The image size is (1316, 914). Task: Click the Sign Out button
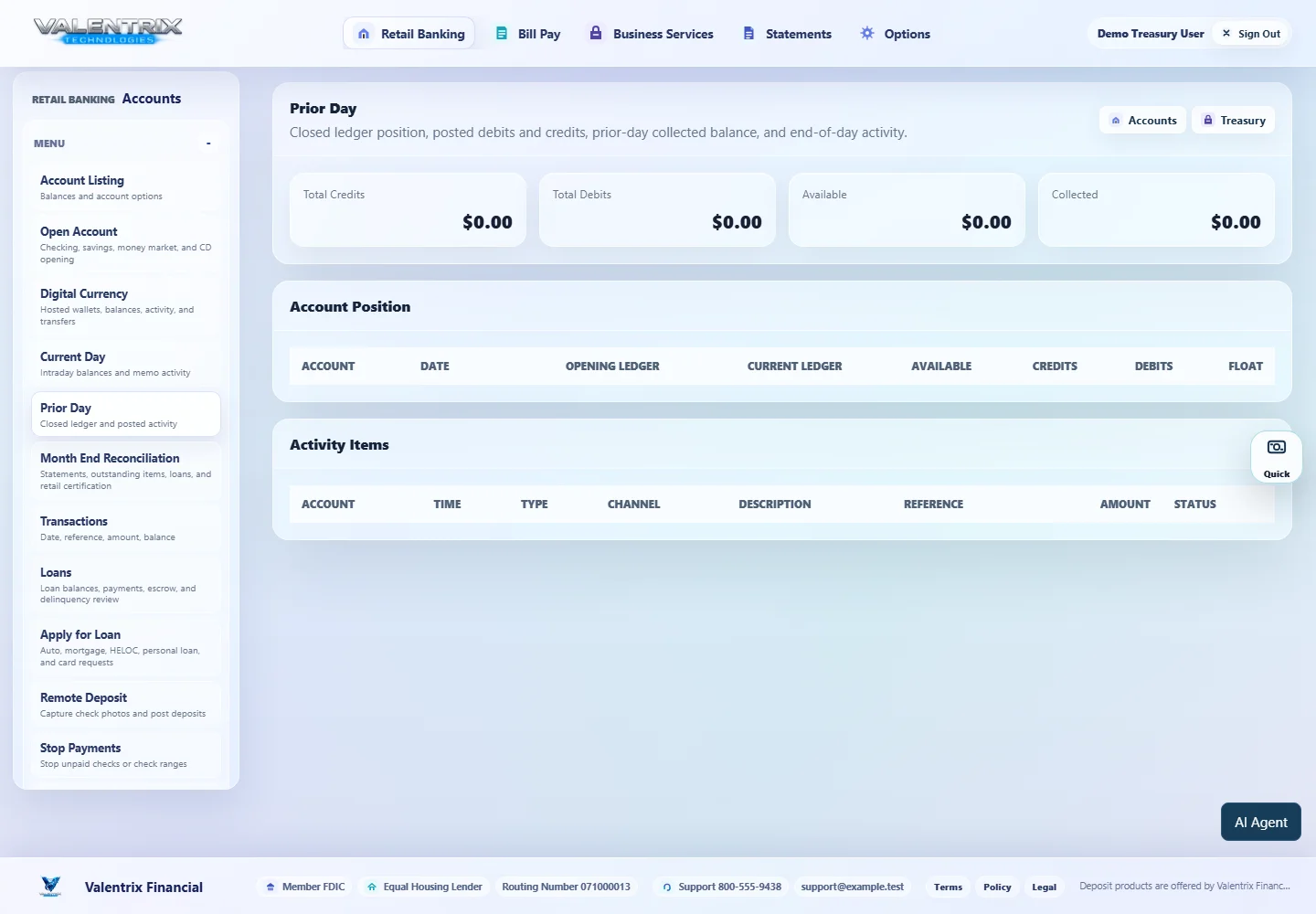(1251, 34)
